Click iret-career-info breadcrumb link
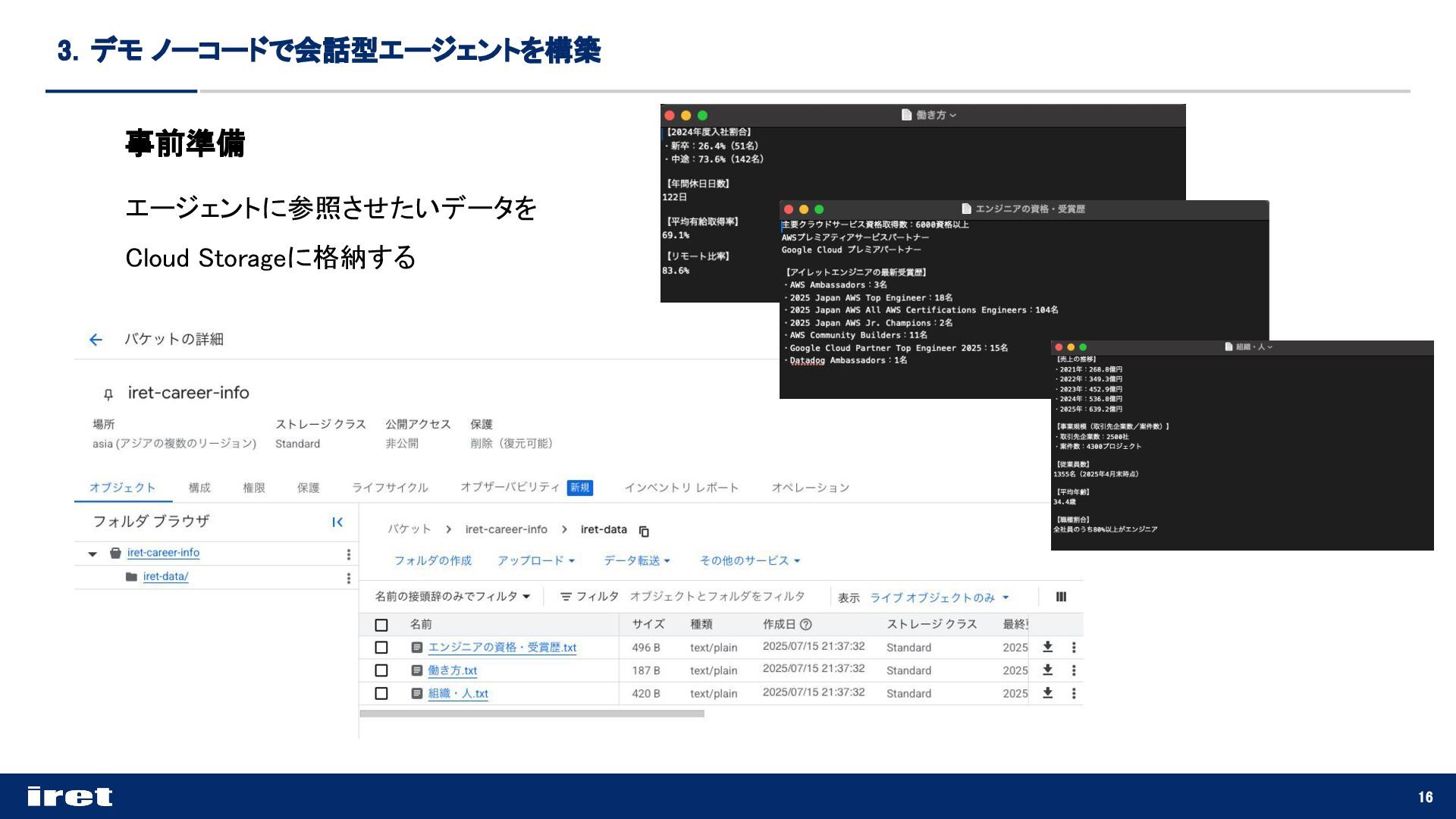This screenshot has width=1456, height=819. [x=506, y=529]
